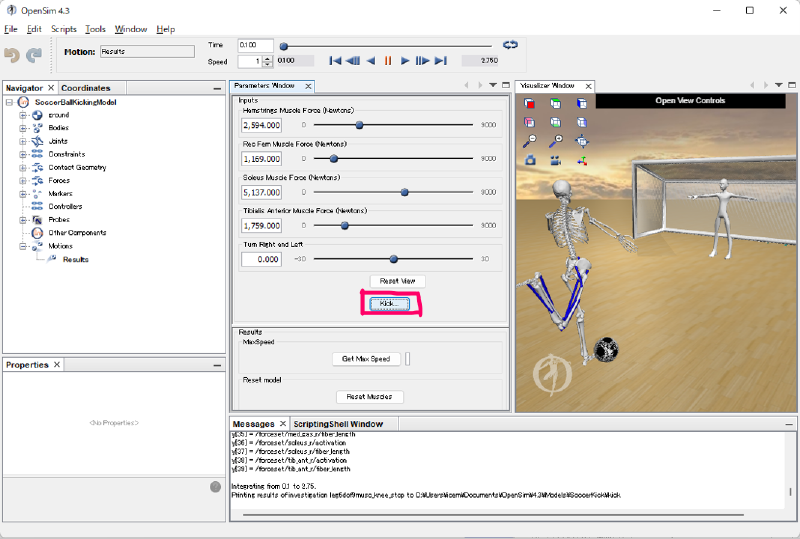Toggle the axes display icon in visualizer
This screenshot has width=800, height=539.
582,160
